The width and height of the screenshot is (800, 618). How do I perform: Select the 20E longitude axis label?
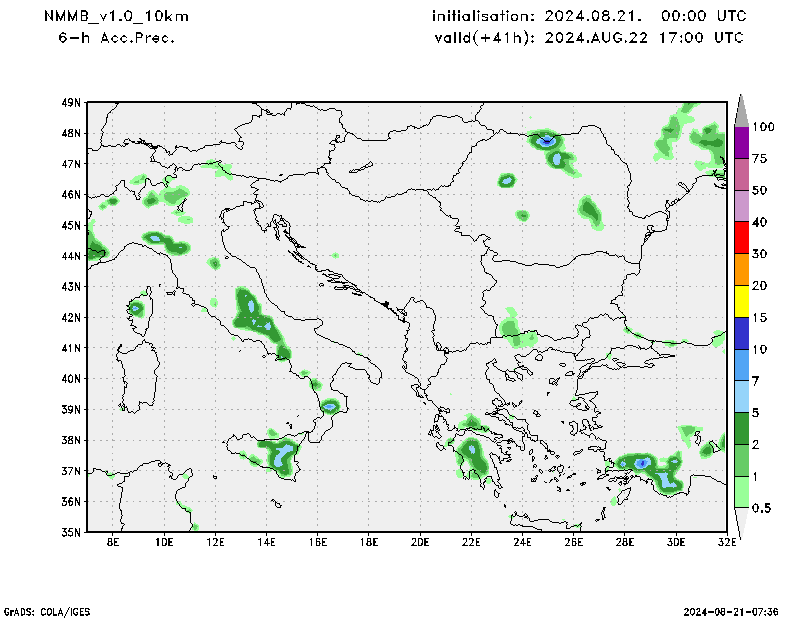[419, 543]
